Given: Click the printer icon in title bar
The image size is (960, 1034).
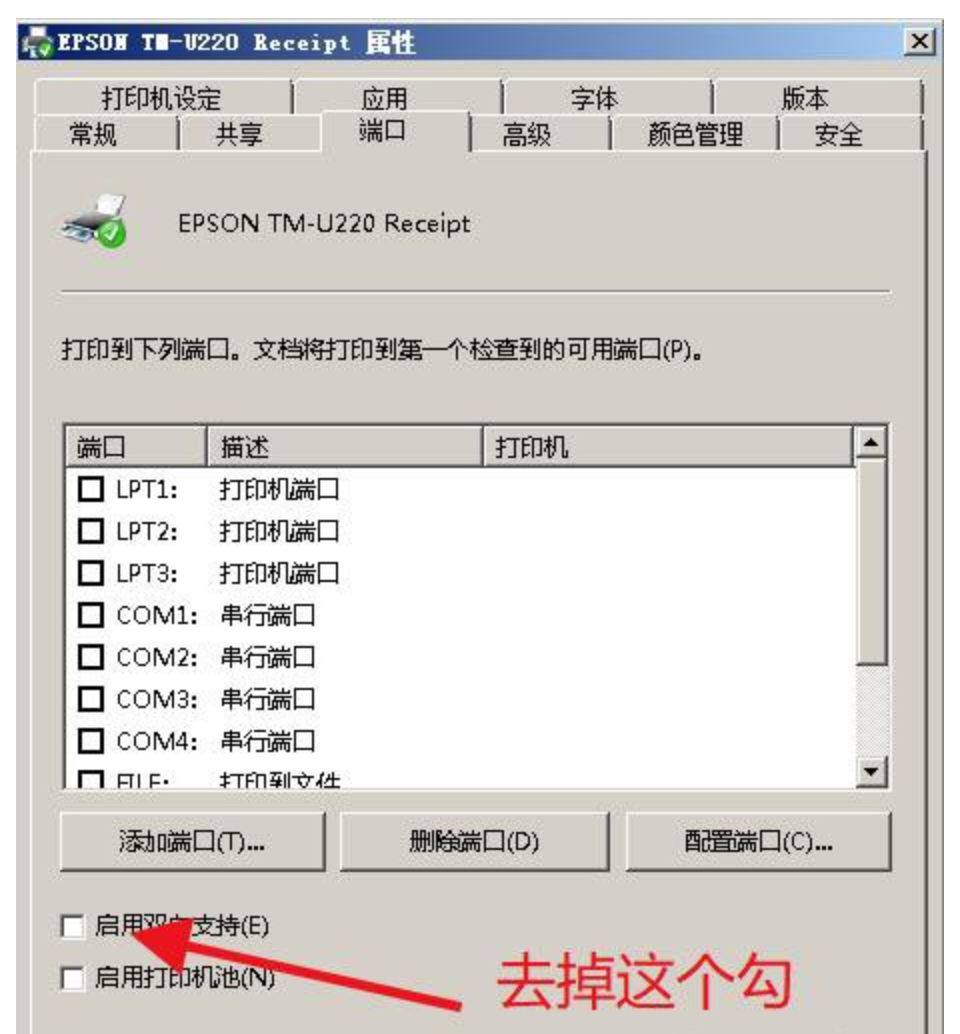Looking at the screenshot, I should (x=37, y=42).
